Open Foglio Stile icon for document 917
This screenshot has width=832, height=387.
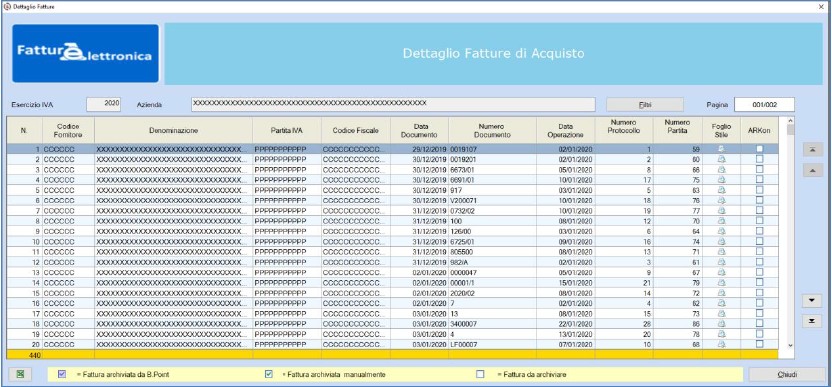tap(721, 190)
